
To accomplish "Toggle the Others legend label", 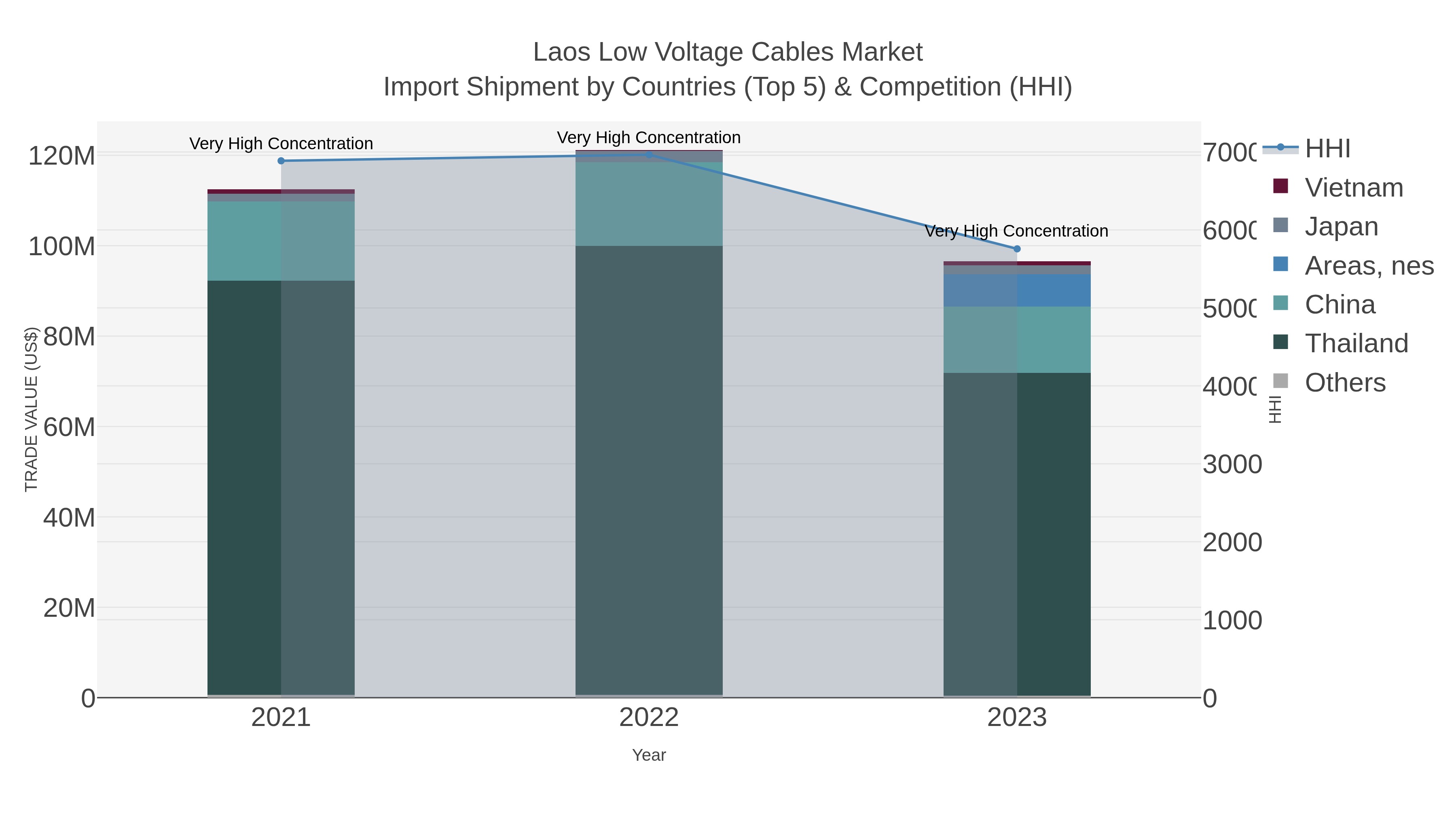I will click(x=1345, y=383).
